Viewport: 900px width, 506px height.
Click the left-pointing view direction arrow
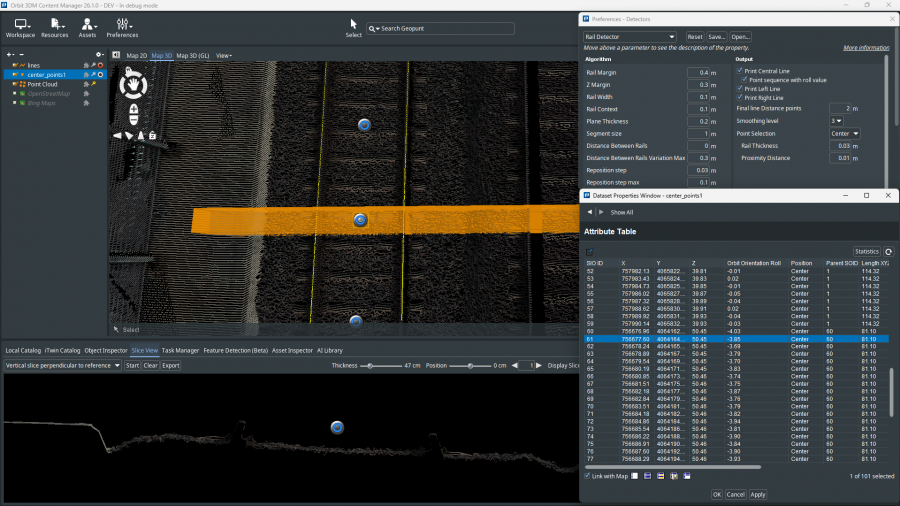(x=117, y=136)
